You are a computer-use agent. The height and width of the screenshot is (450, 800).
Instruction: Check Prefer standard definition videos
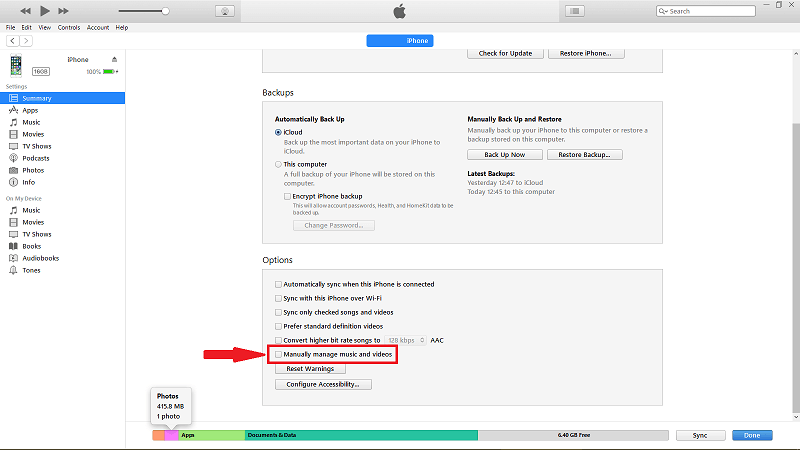click(278, 327)
